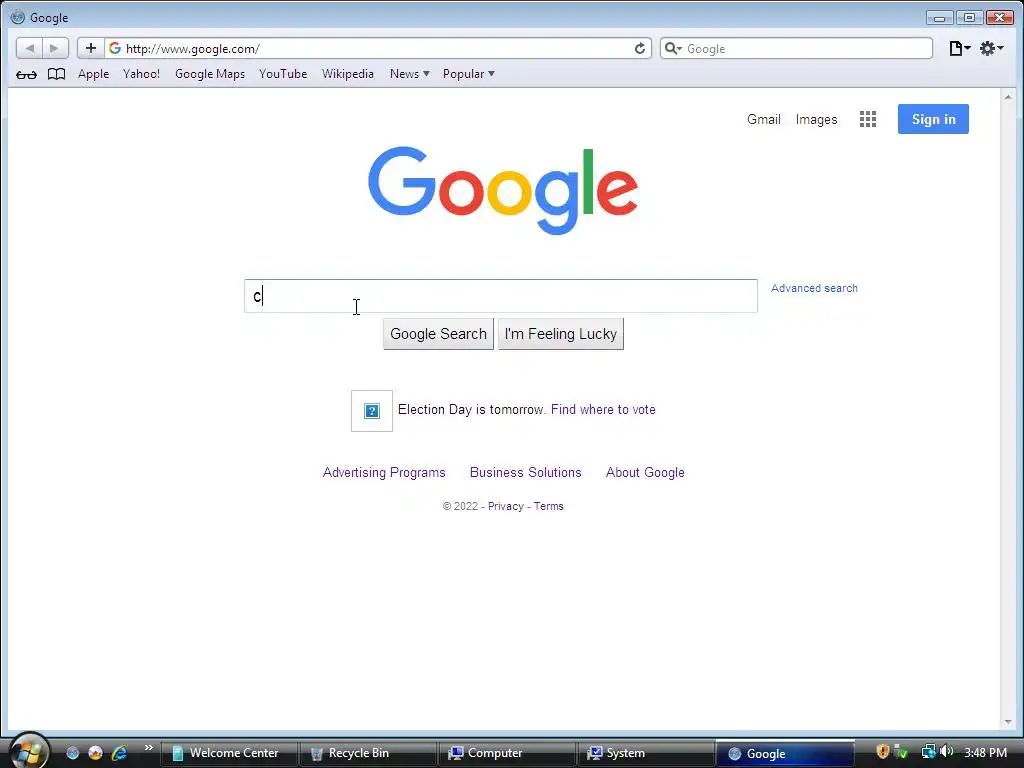This screenshot has height=768, width=1024.
Task: Expand the quick launch overflow chevron
Action: tap(149, 747)
